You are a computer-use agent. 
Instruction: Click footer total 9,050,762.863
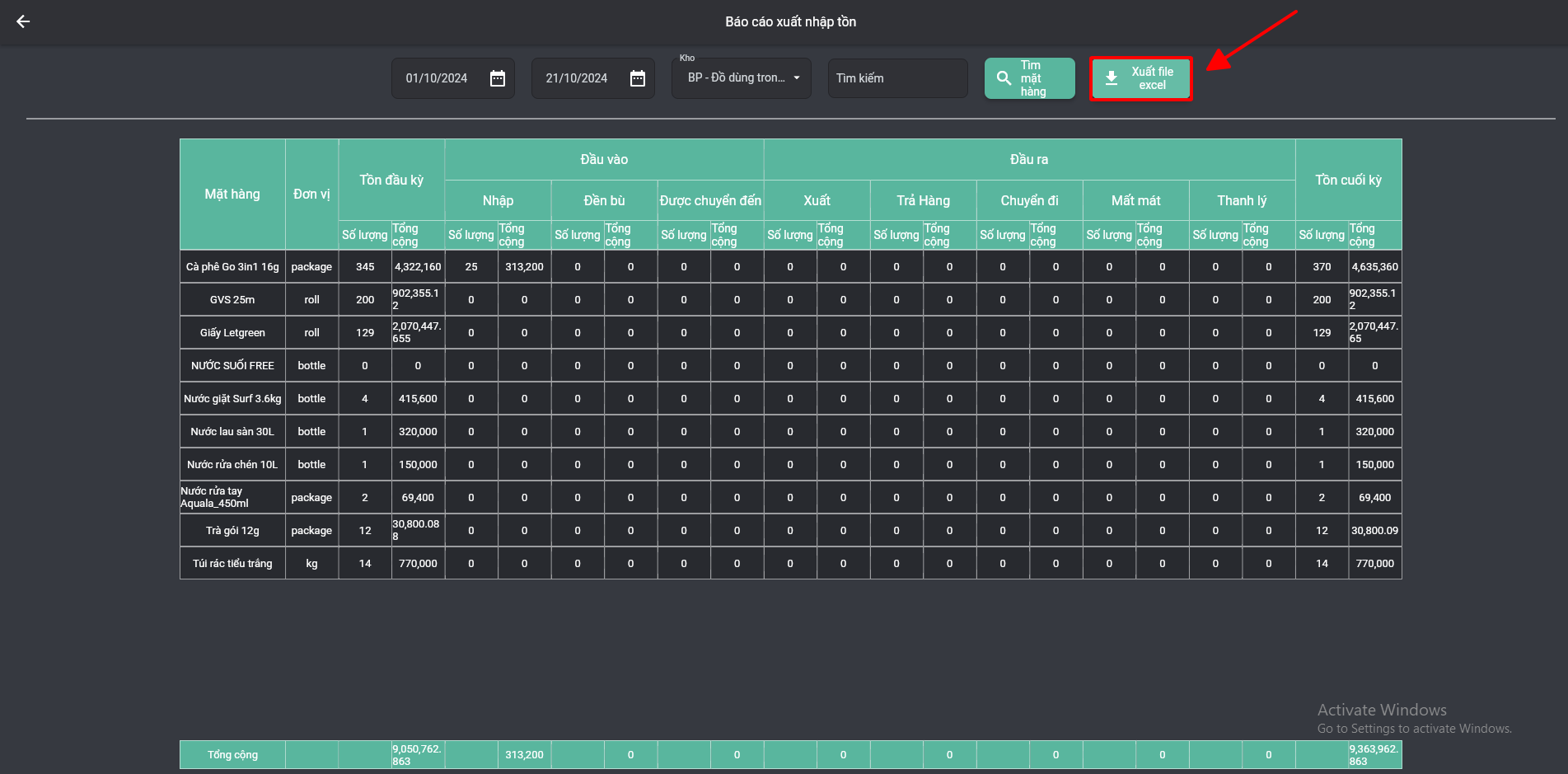pyautogui.click(x=418, y=755)
